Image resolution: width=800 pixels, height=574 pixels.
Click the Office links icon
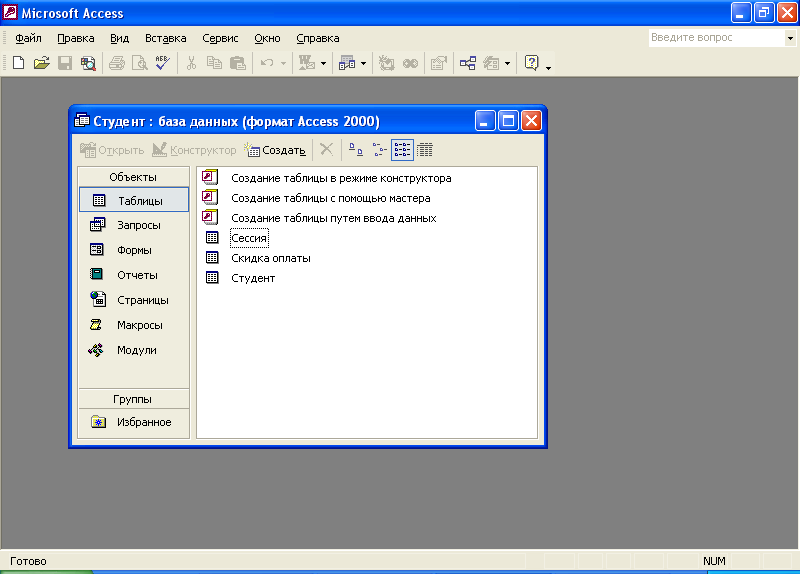[x=307, y=63]
